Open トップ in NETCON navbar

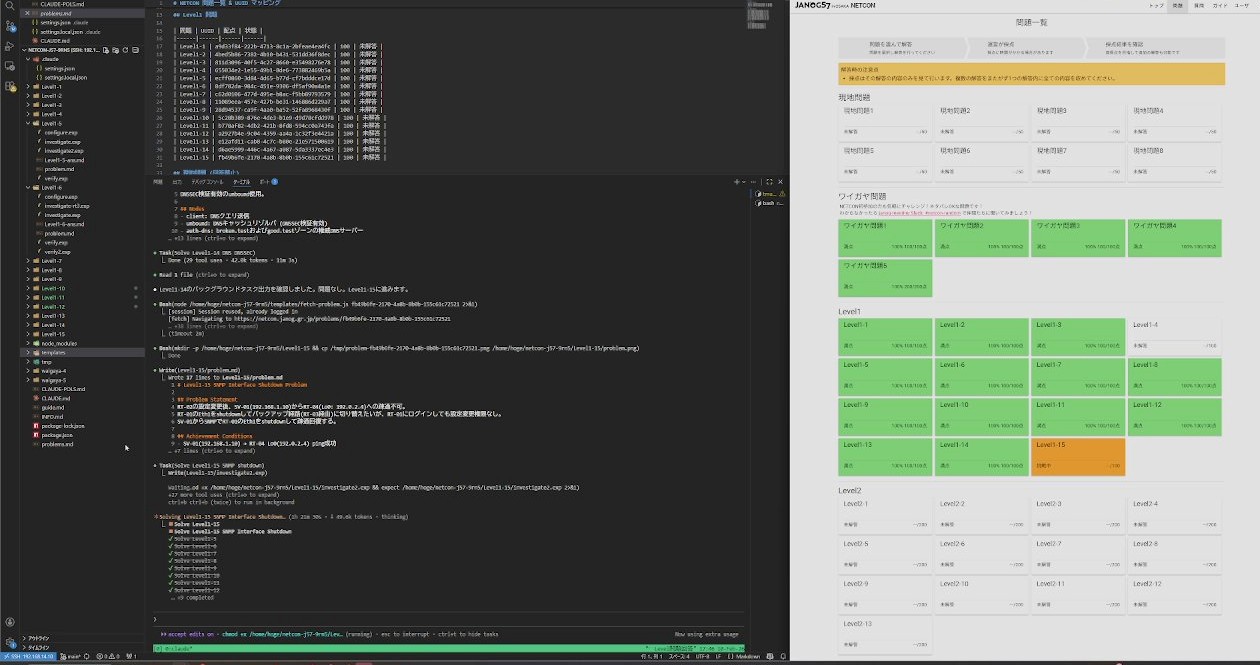pos(1156,6)
